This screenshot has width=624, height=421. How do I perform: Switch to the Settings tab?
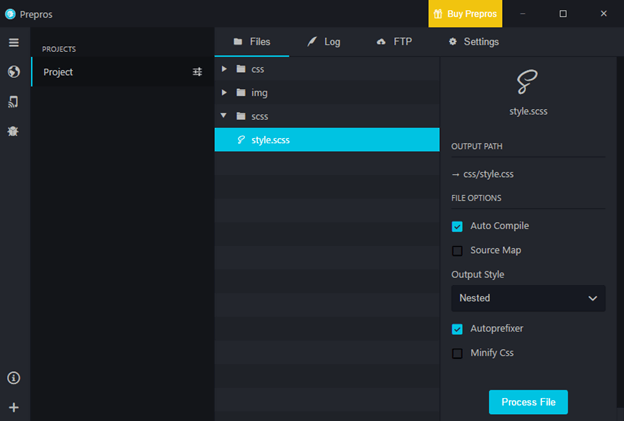click(474, 42)
